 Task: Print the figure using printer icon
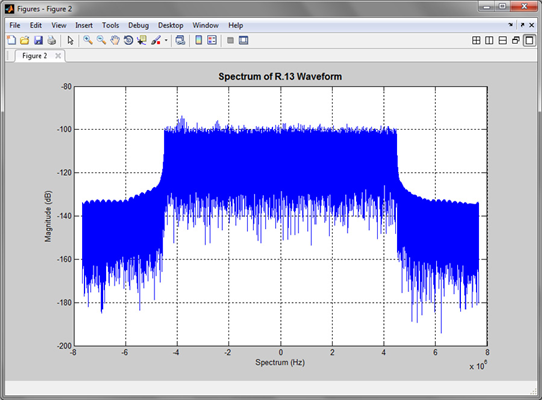point(52,40)
